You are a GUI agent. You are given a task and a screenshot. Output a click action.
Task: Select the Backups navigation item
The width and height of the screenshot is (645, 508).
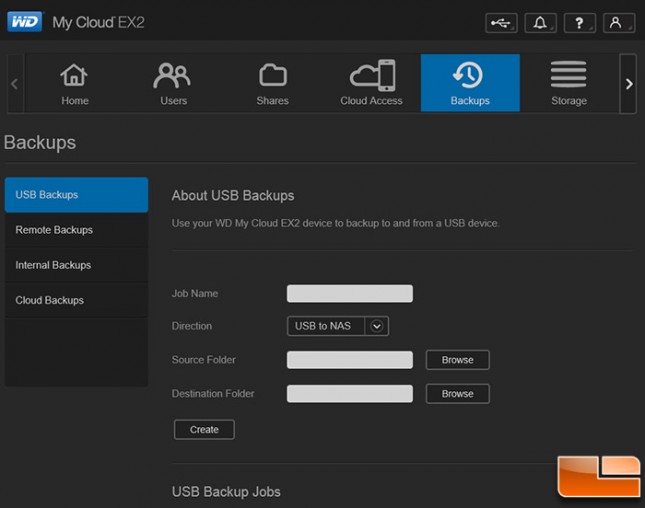click(x=470, y=83)
